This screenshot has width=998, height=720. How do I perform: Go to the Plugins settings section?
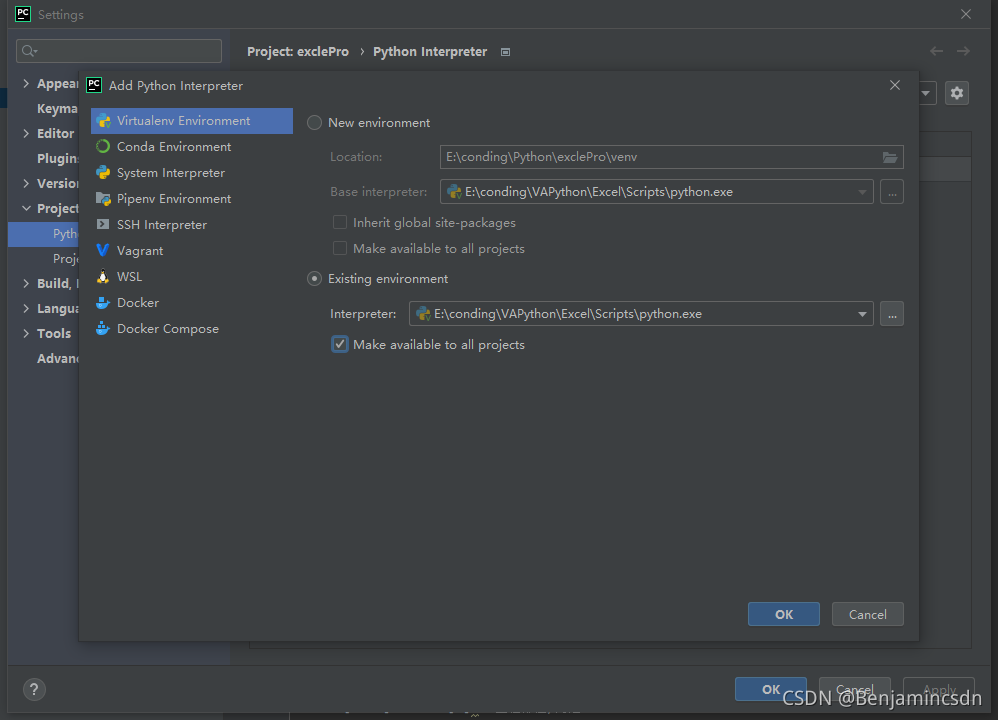[x=55, y=158]
